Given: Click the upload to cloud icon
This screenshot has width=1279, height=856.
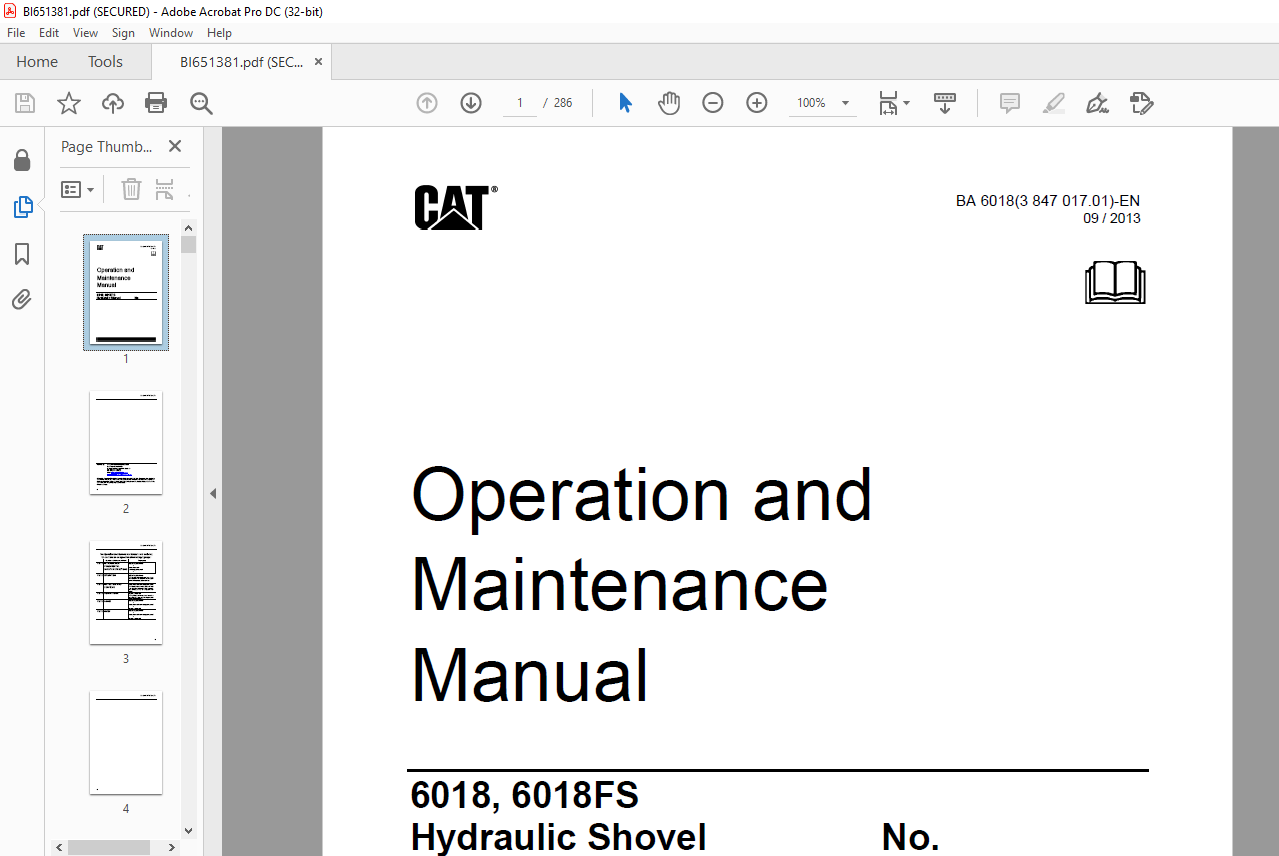Looking at the screenshot, I should click(x=113, y=103).
